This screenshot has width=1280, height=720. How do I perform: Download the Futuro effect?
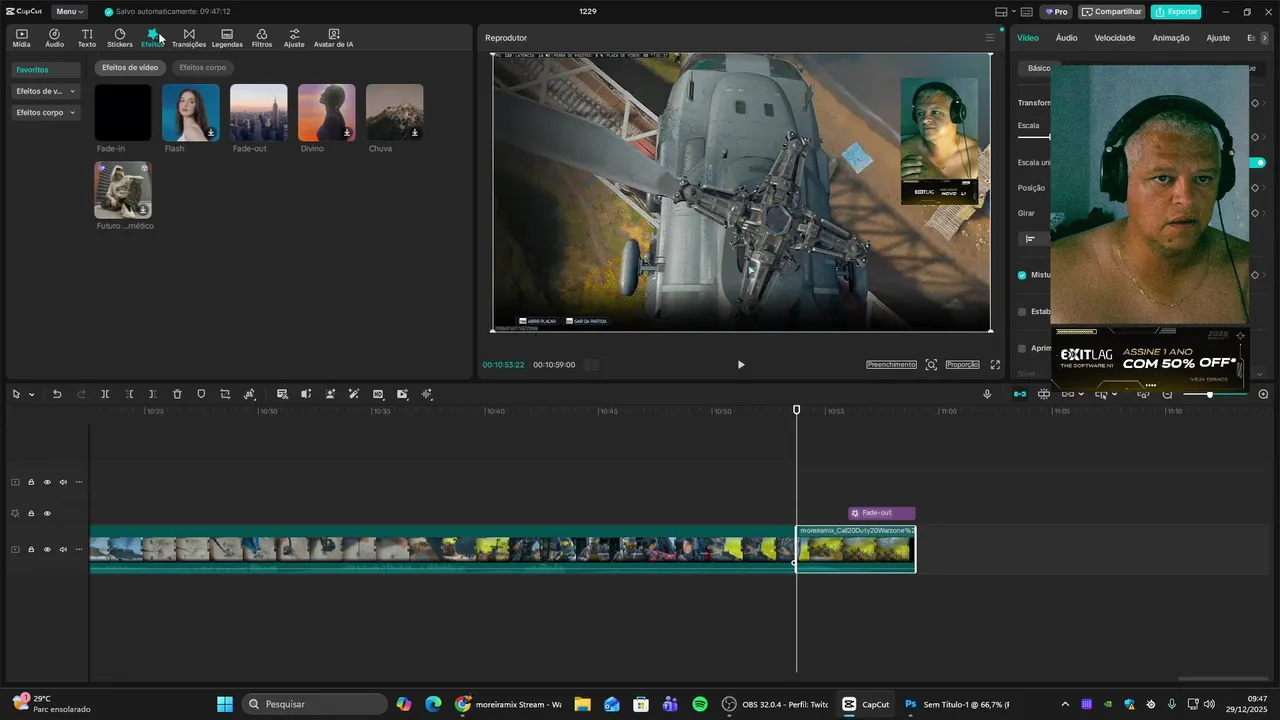point(143,210)
